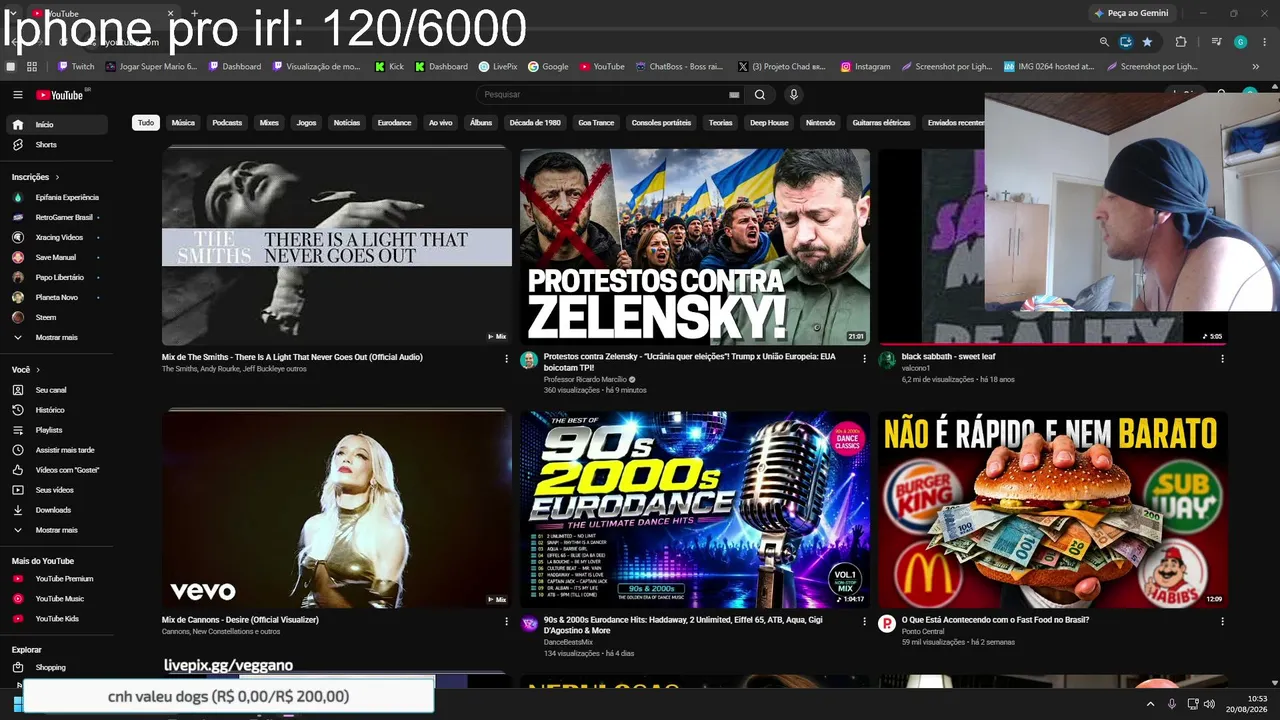Open the browser tab list dropdown

13,13
